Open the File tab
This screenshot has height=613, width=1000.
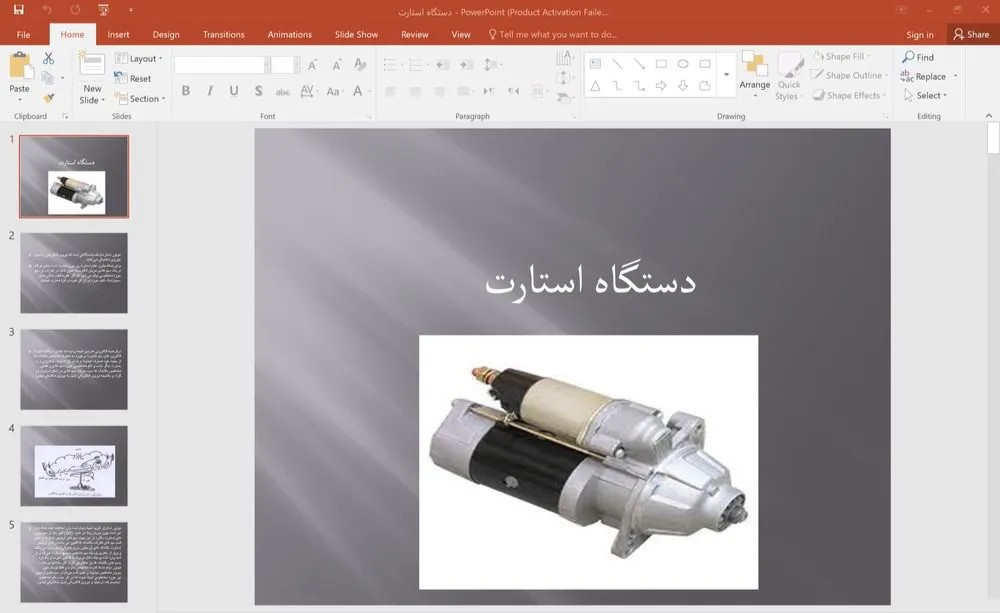point(24,34)
